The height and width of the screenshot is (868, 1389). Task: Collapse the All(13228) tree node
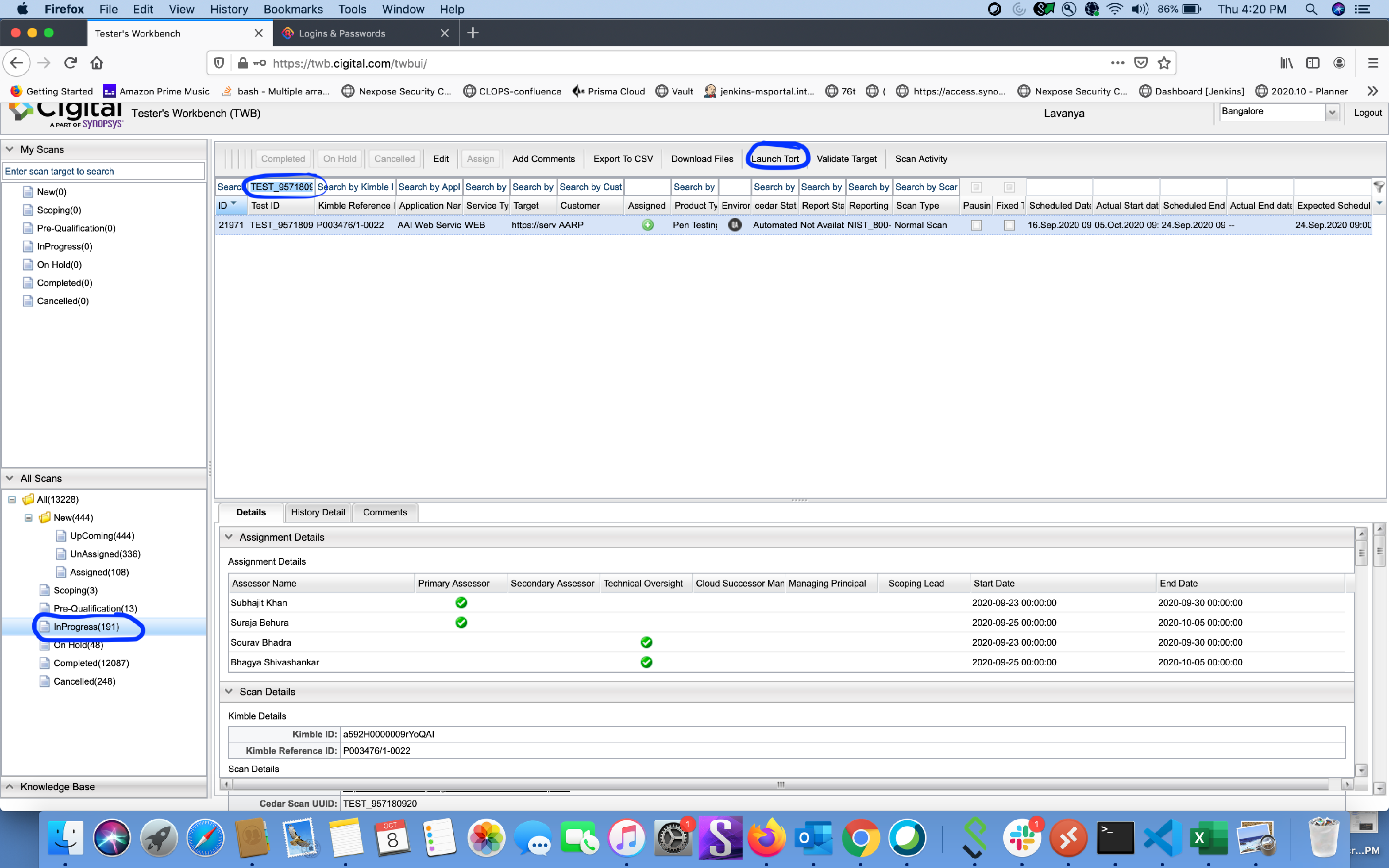[12, 500]
